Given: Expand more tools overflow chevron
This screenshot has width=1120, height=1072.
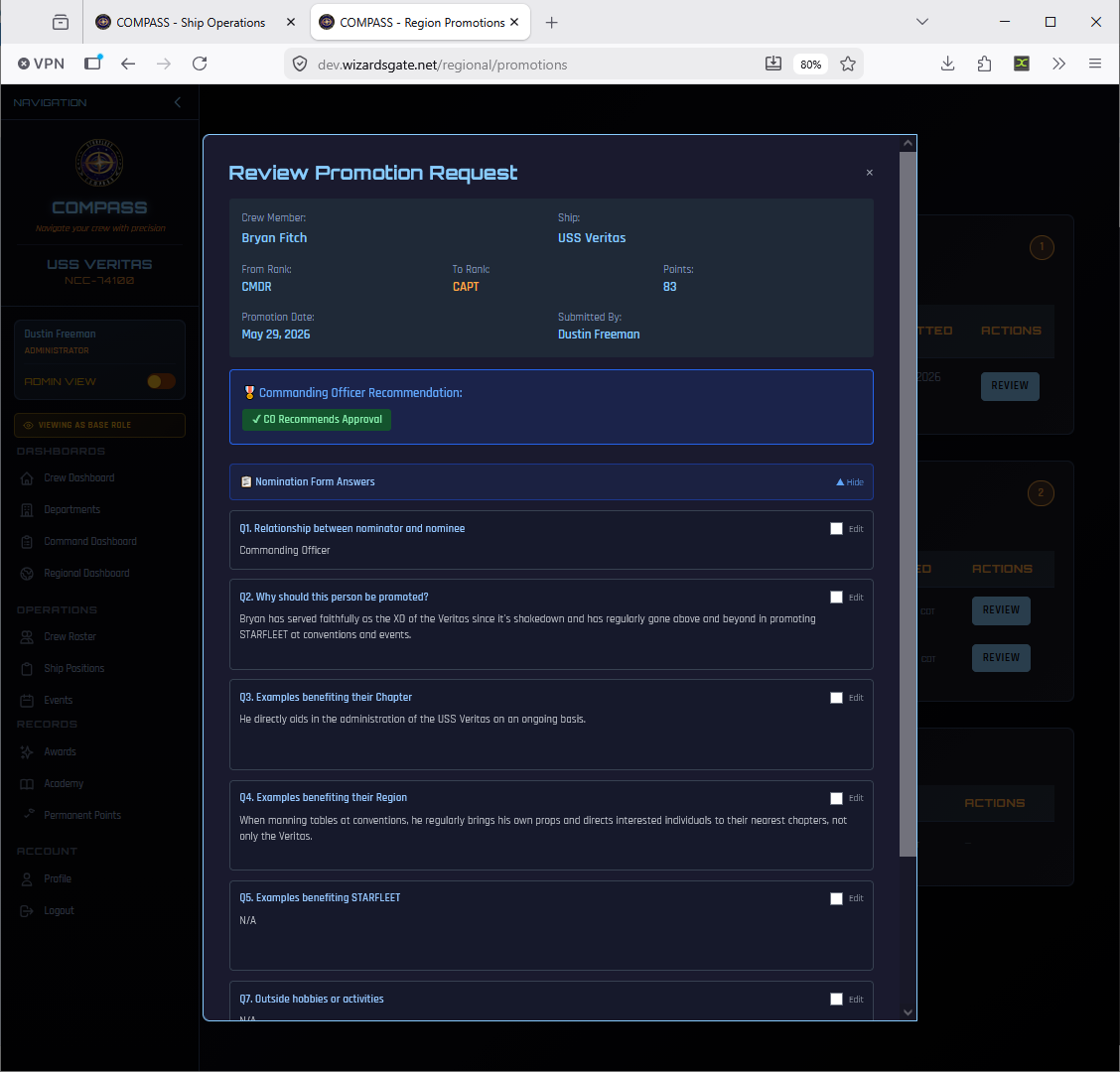Looking at the screenshot, I should click(1058, 64).
